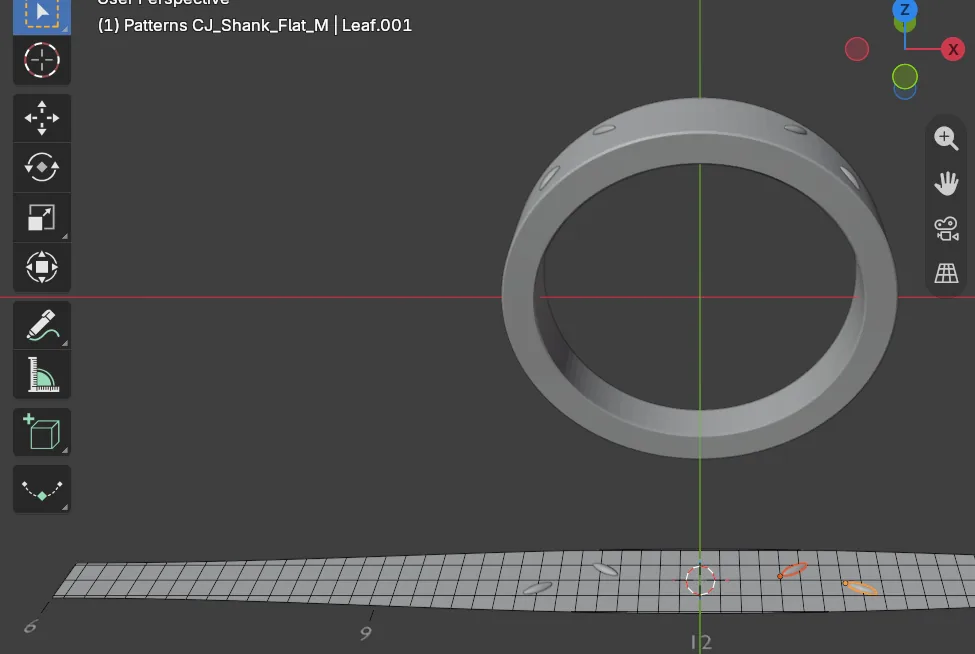This screenshot has height=654, width=975.
Task: Snap view to blue Z axis
Action: [x=905, y=9]
